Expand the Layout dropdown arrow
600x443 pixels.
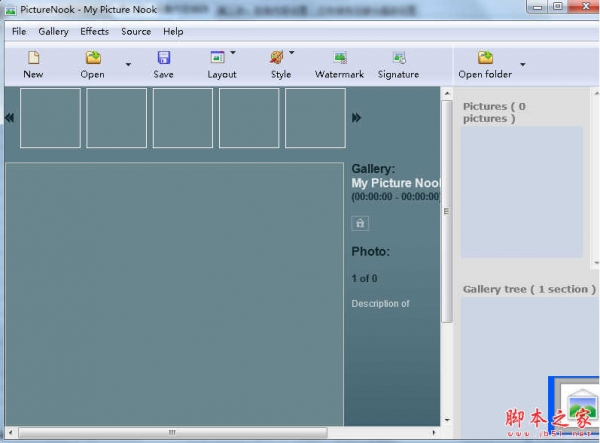pyautogui.click(x=233, y=52)
